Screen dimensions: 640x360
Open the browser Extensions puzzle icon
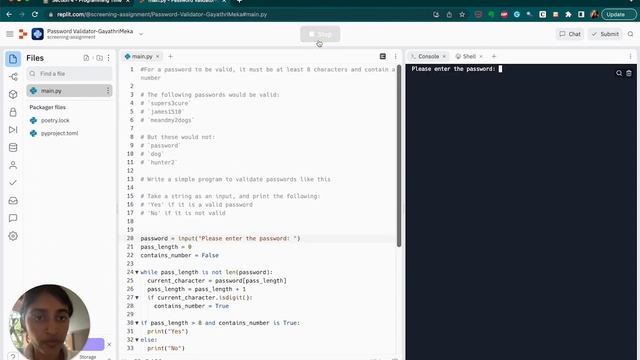(568, 14)
